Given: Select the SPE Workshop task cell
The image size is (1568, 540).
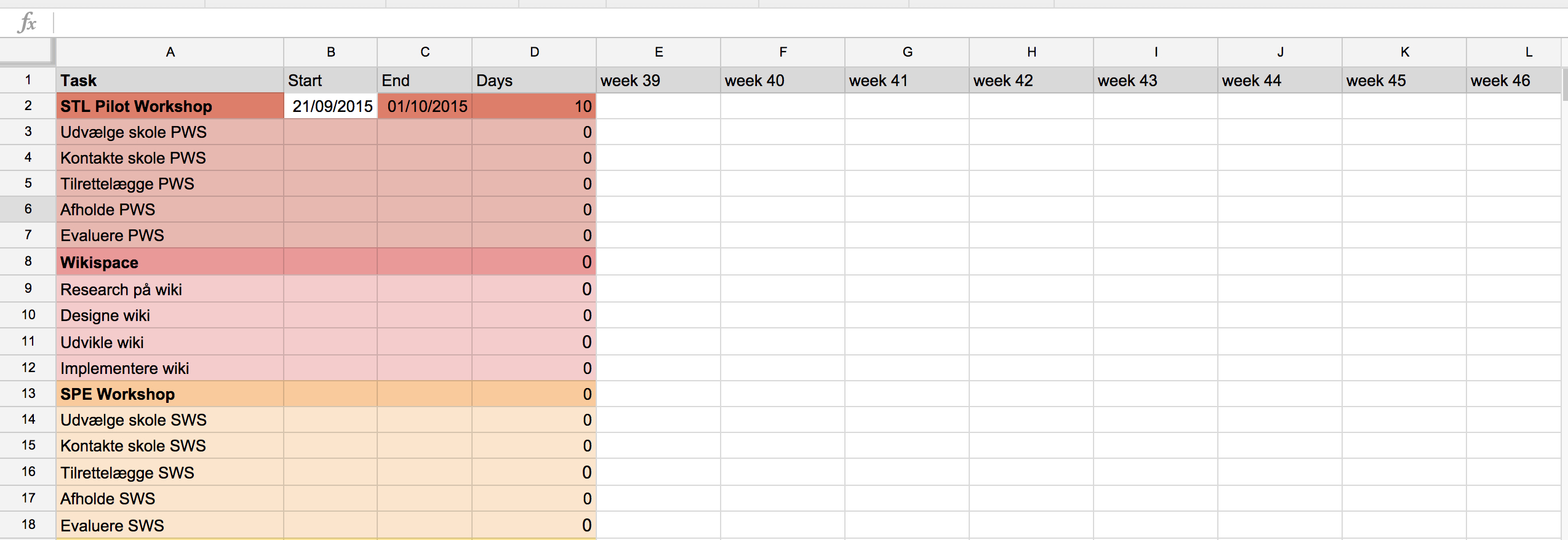Looking at the screenshot, I should tap(170, 394).
